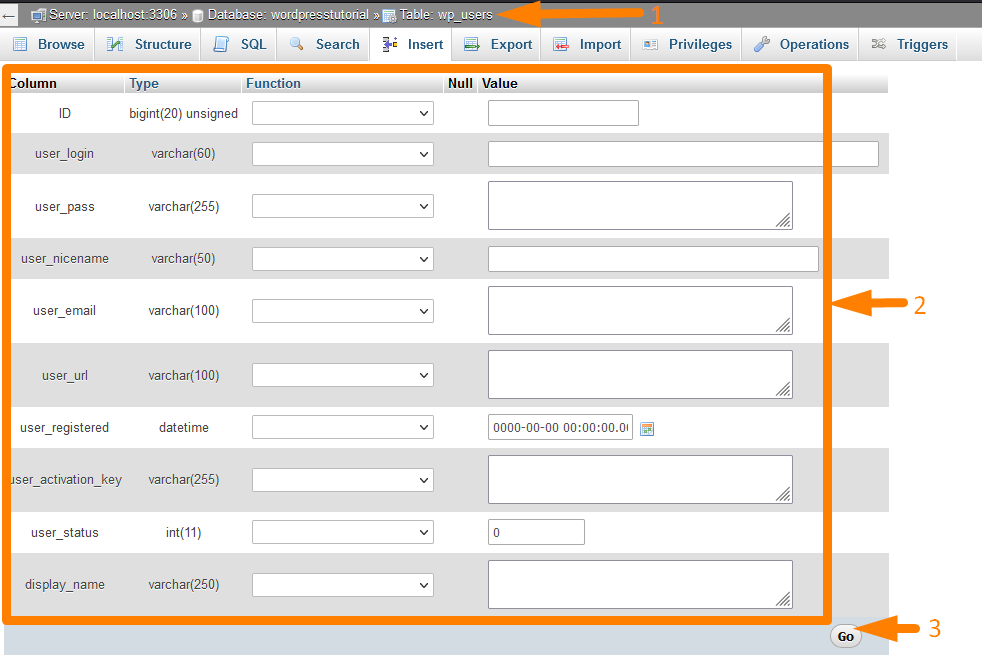982x672 pixels.
Task: Open function dropdown for user_registered
Action: 343,427
